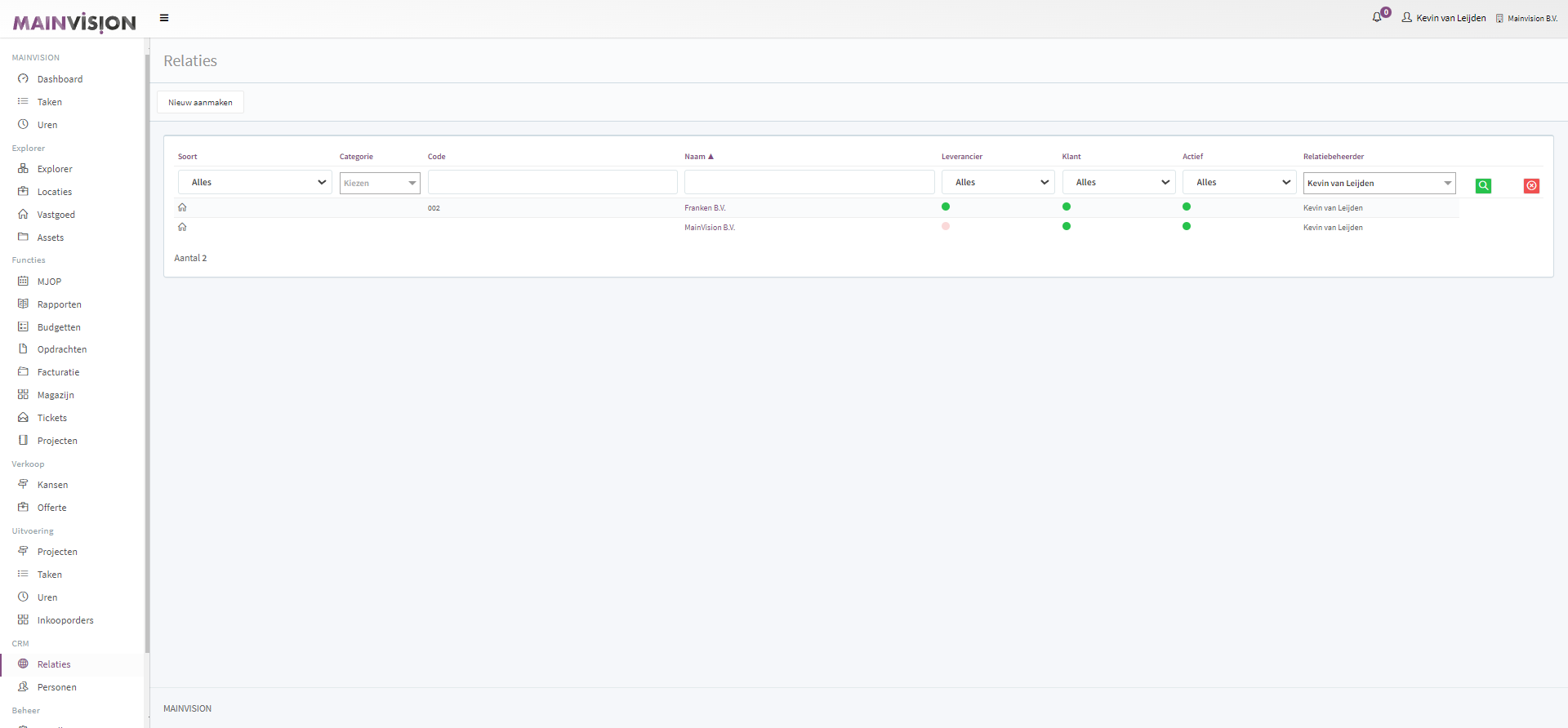1568x728 pixels.
Task: Click the Magazijn grid icon in sidebar
Action: pyautogui.click(x=23, y=394)
